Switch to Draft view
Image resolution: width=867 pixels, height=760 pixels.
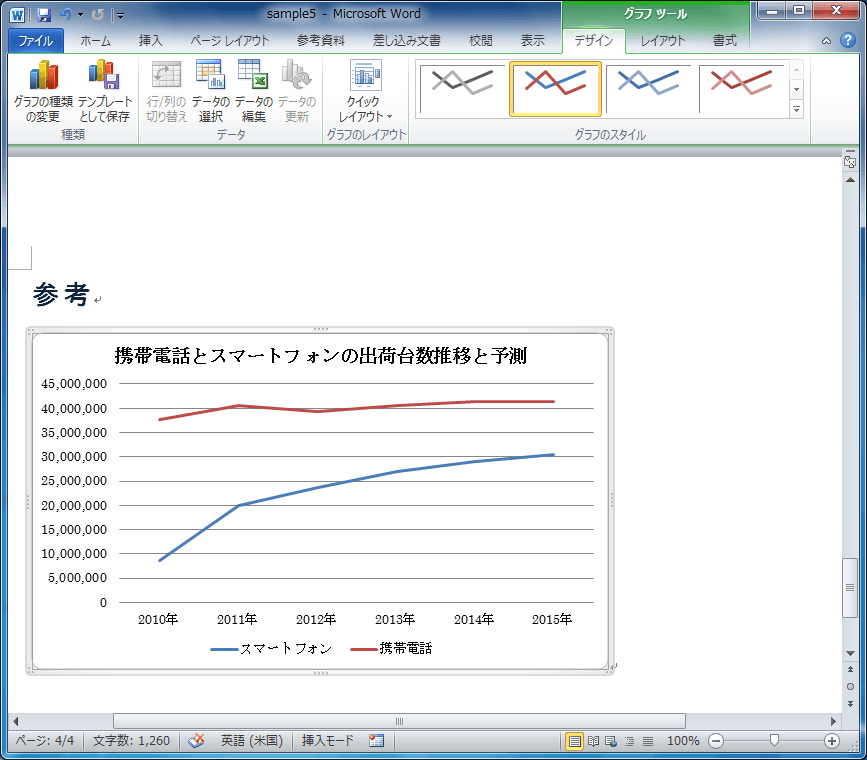pyautogui.click(x=647, y=741)
